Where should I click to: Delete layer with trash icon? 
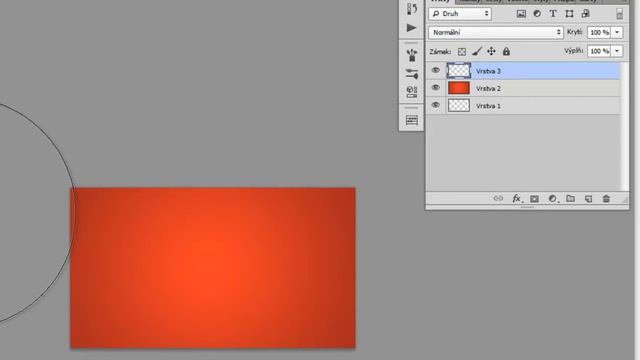tap(606, 199)
